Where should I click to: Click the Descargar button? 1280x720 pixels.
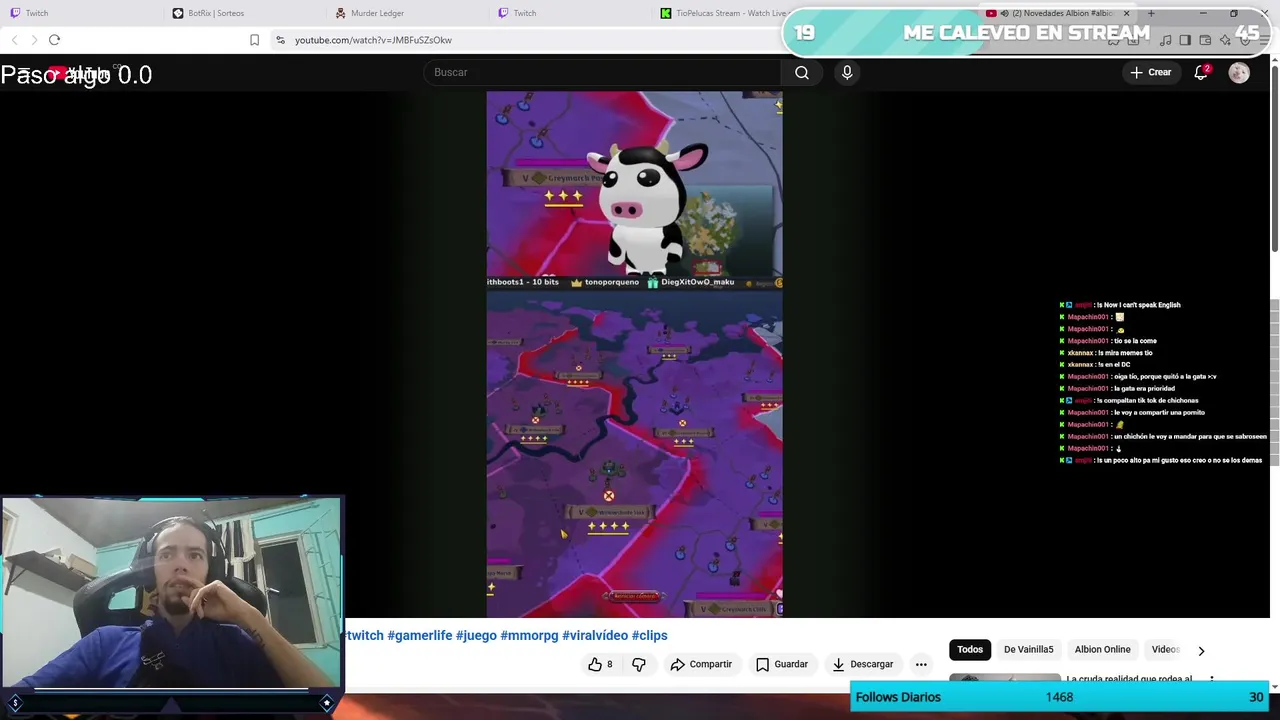pos(862,664)
